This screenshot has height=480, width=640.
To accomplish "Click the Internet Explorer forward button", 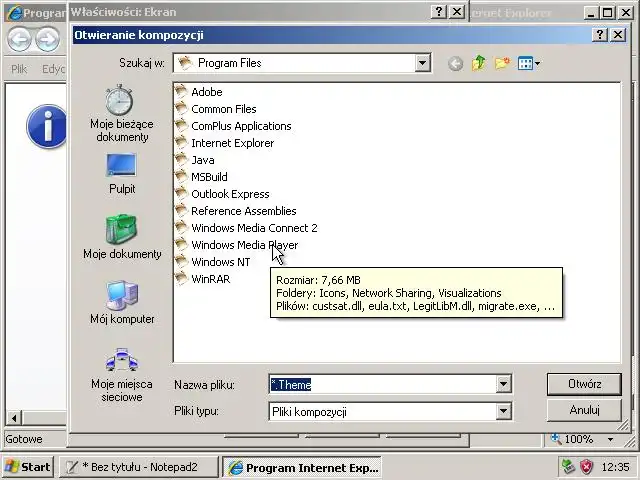I will (47, 39).
